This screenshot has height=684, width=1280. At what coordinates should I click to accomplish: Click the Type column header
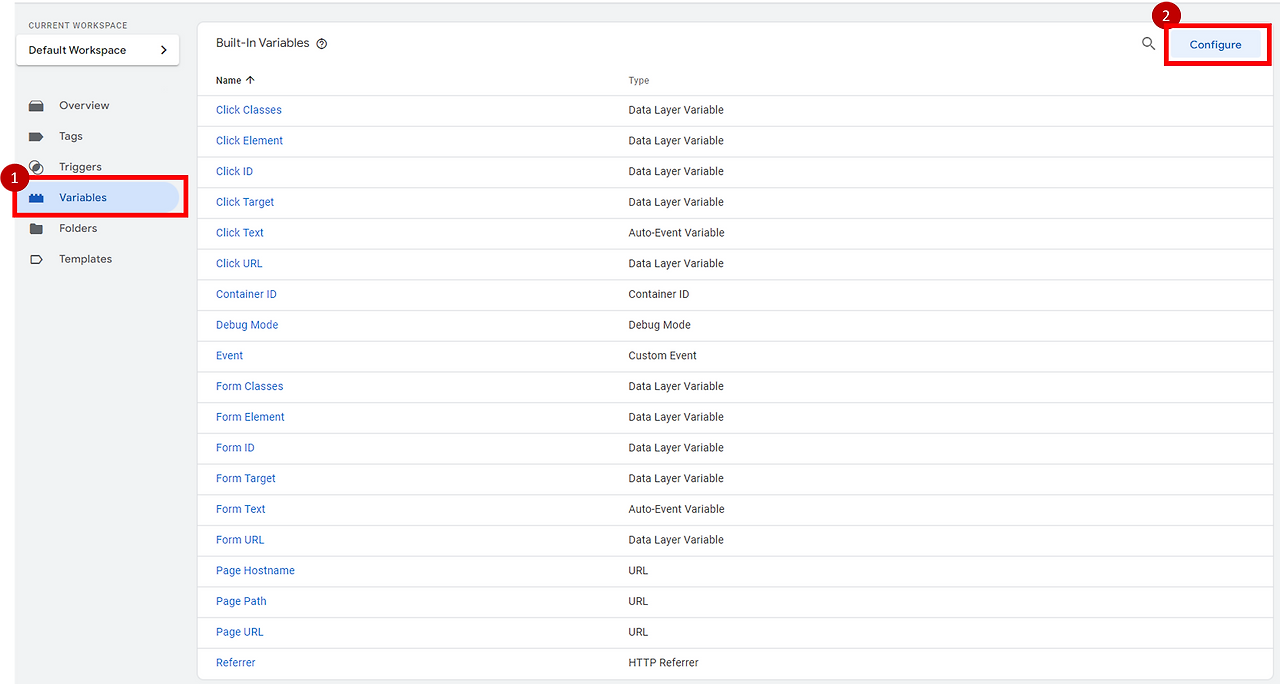(x=639, y=81)
